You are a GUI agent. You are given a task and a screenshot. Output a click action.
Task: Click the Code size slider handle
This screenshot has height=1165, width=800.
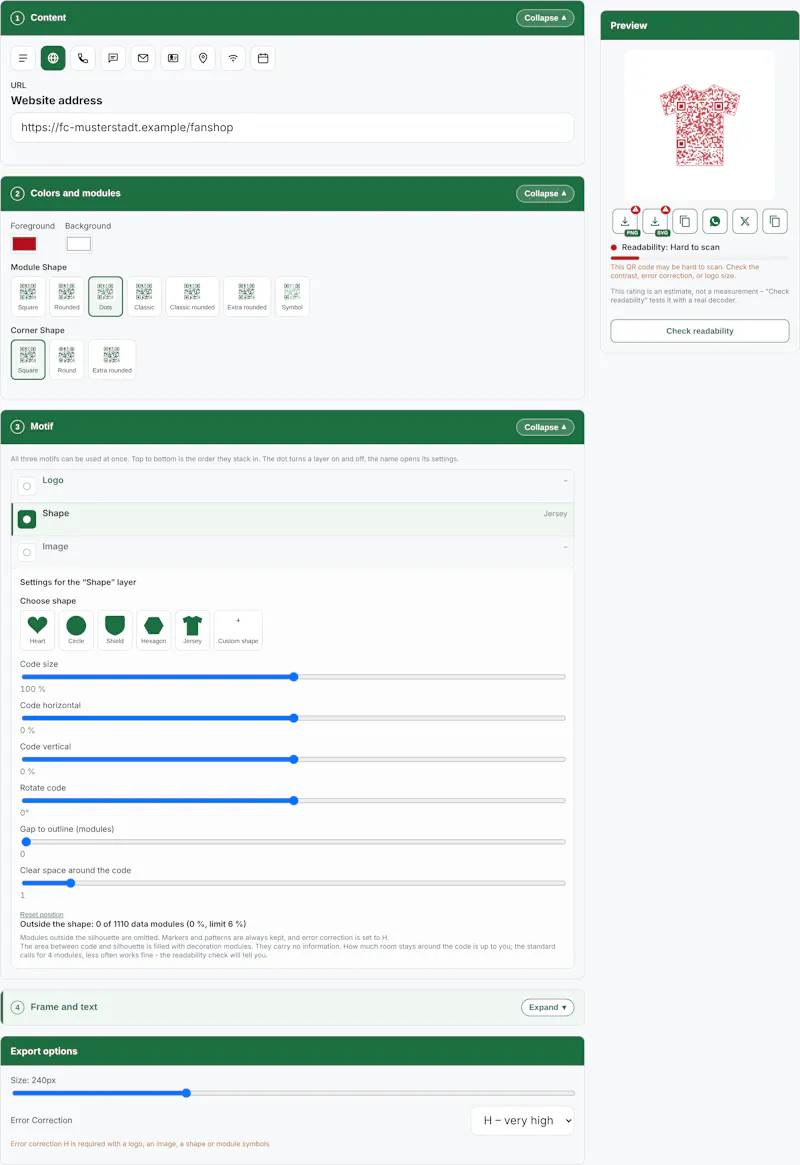coord(294,677)
